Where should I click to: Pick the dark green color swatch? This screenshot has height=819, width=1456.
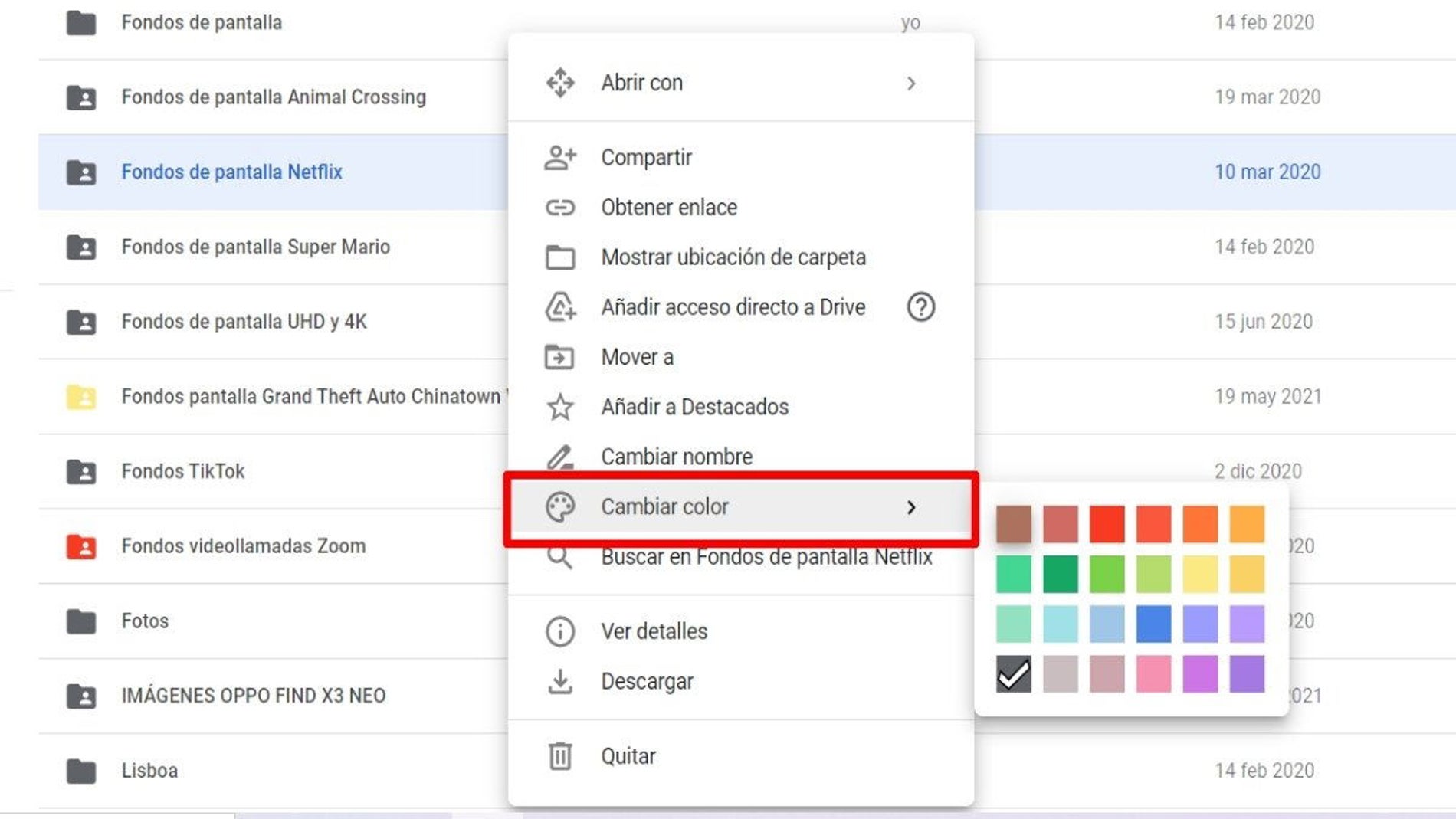1060,574
